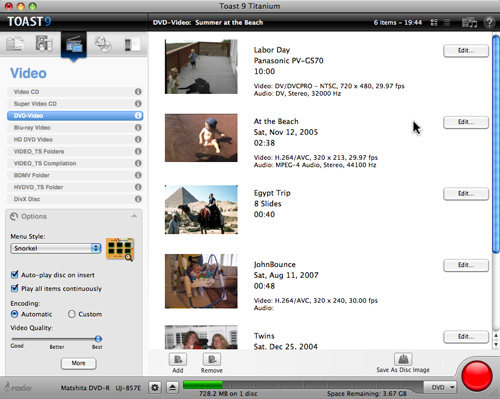Toggle Play all items continuously

click(x=14, y=288)
